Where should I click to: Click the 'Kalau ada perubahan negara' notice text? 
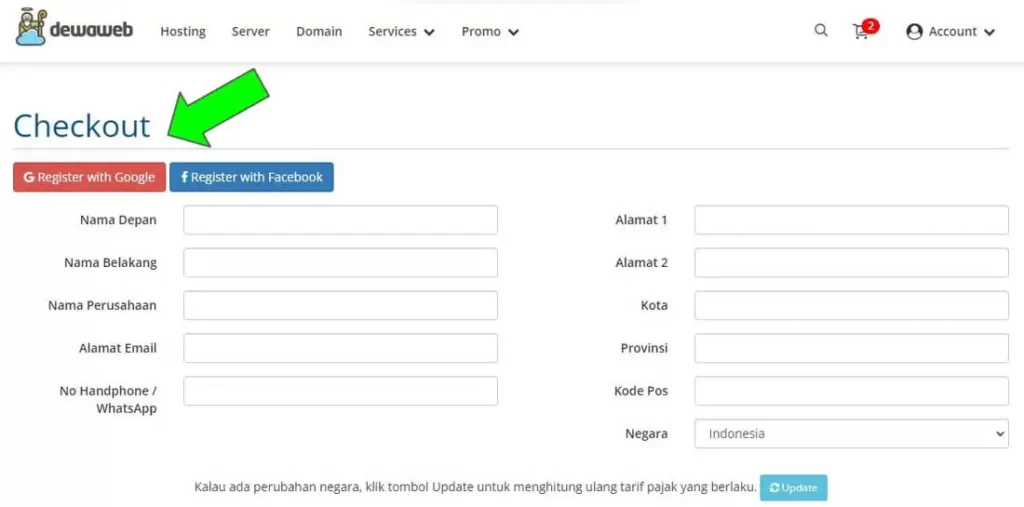coord(475,487)
